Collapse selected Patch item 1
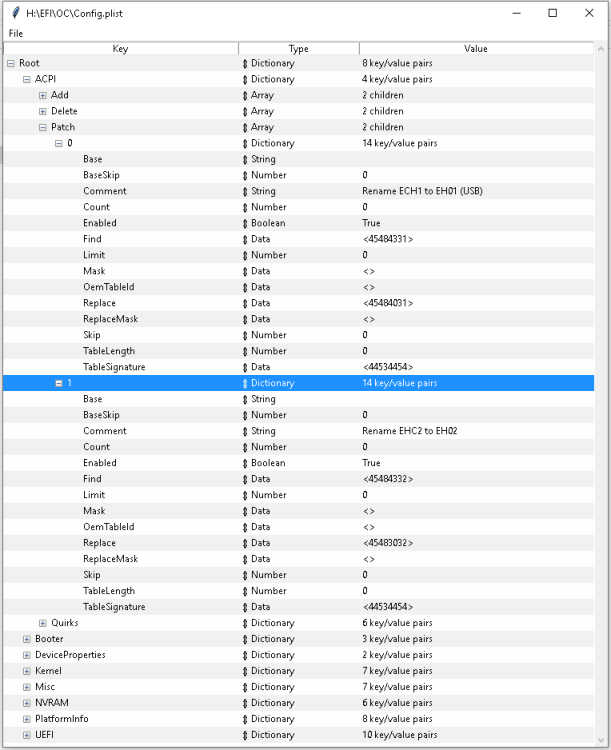 pos(59,383)
